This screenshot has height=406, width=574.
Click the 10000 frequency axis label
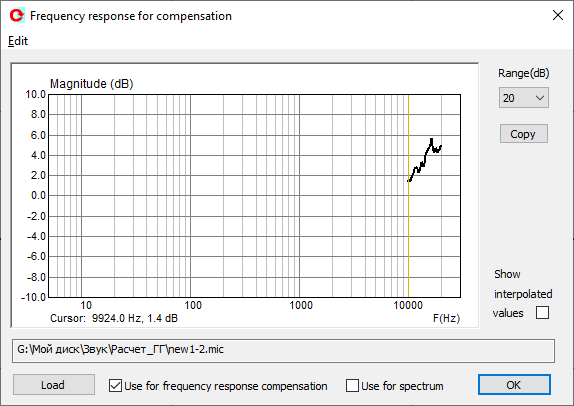pos(408,305)
